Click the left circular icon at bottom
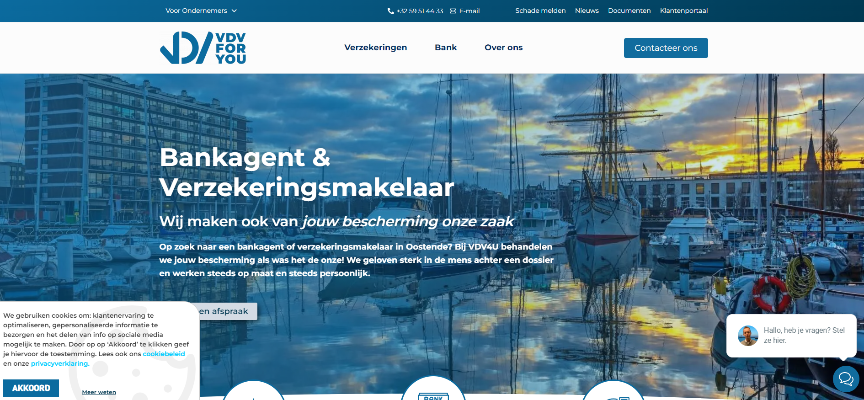864x400 pixels. 253,391
